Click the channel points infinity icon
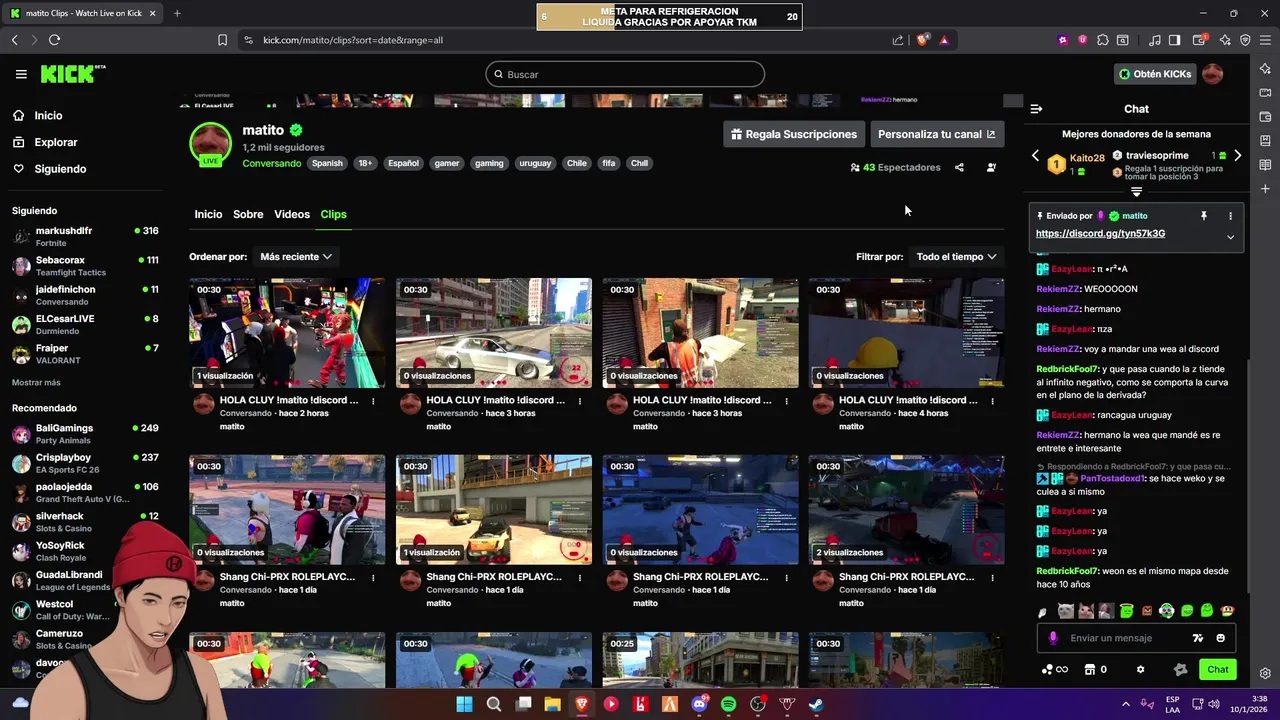Viewport: 1280px width, 720px height. click(1055, 669)
